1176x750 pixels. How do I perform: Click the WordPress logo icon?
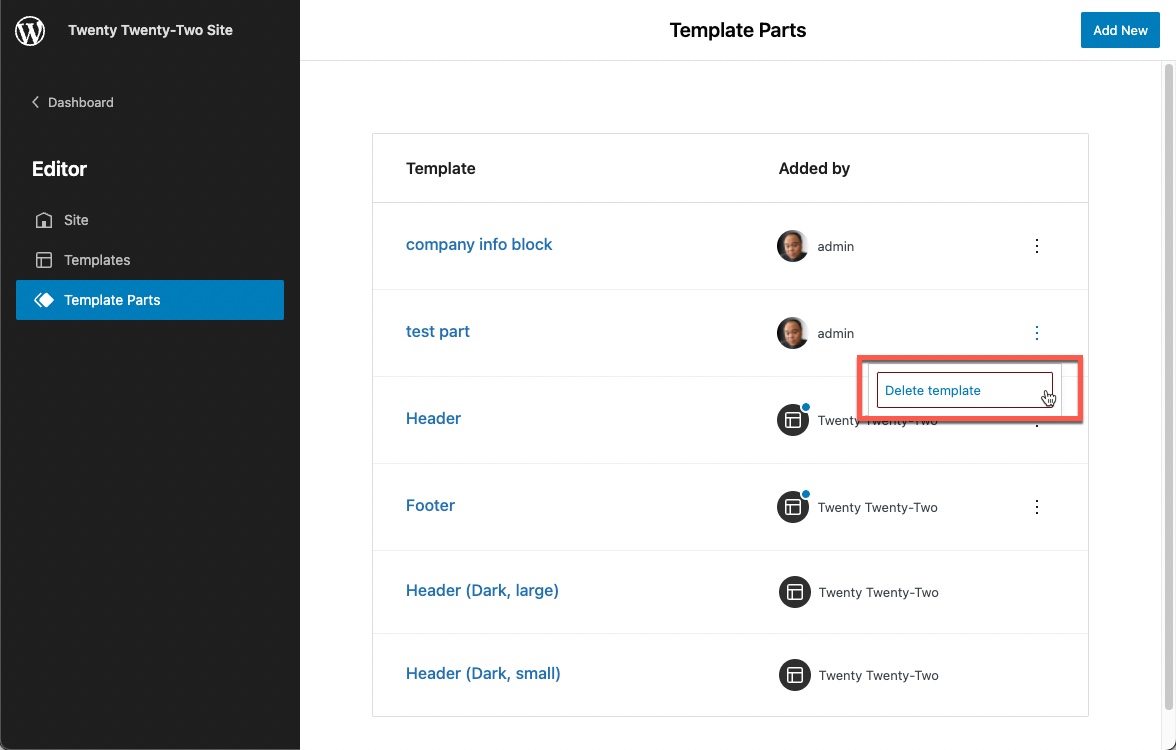coord(30,31)
